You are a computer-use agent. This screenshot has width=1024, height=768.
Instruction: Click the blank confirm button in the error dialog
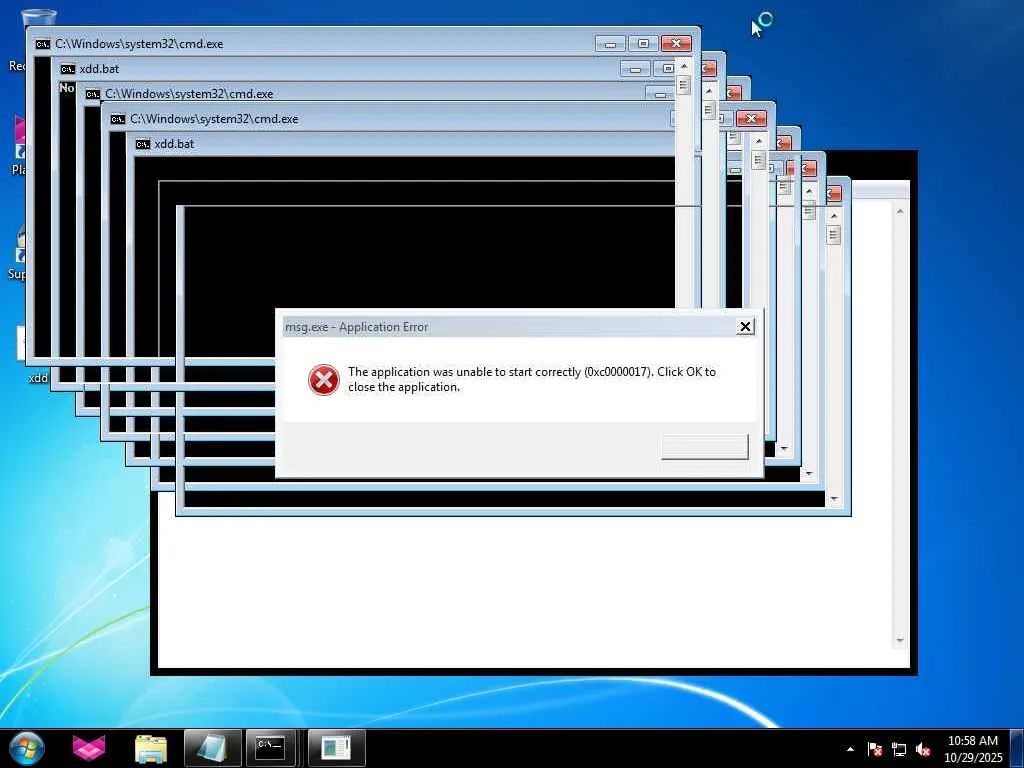705,447
